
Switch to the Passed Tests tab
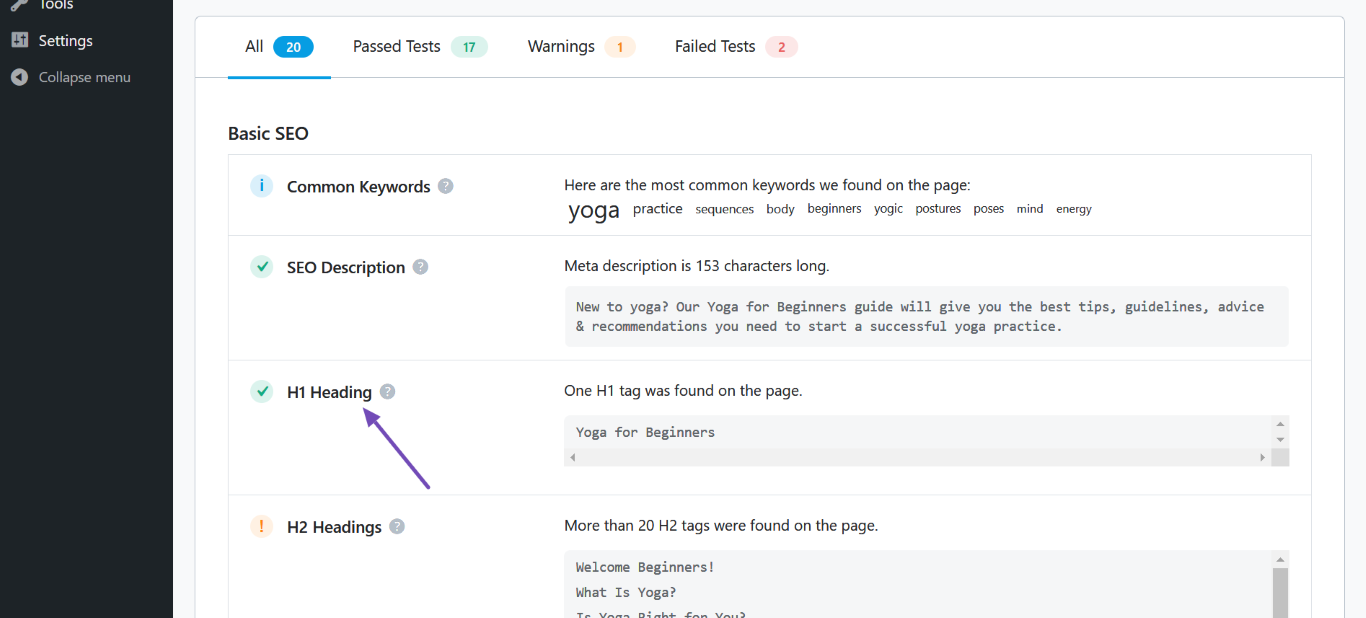pos(420,47)
